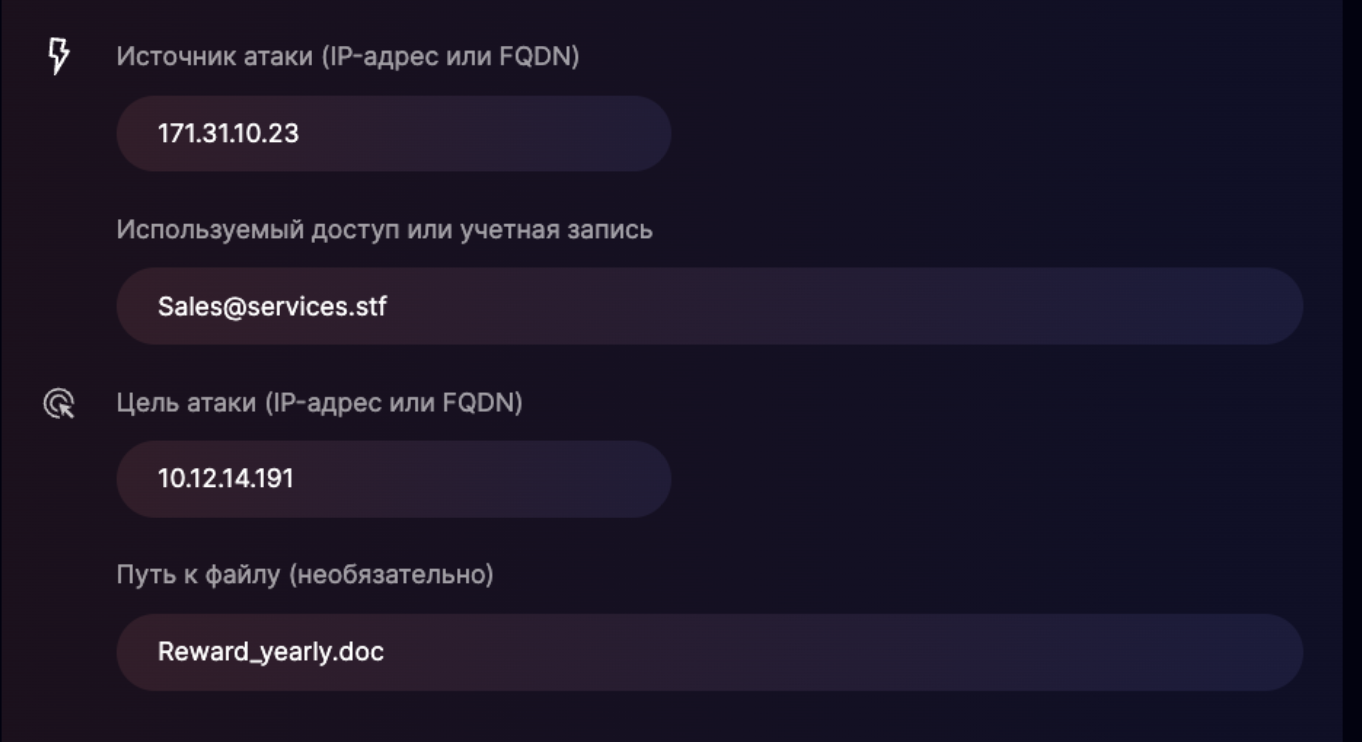The image size is (1362, 742).
Task: Focus the used access or account field
Action: coord(709,306)
